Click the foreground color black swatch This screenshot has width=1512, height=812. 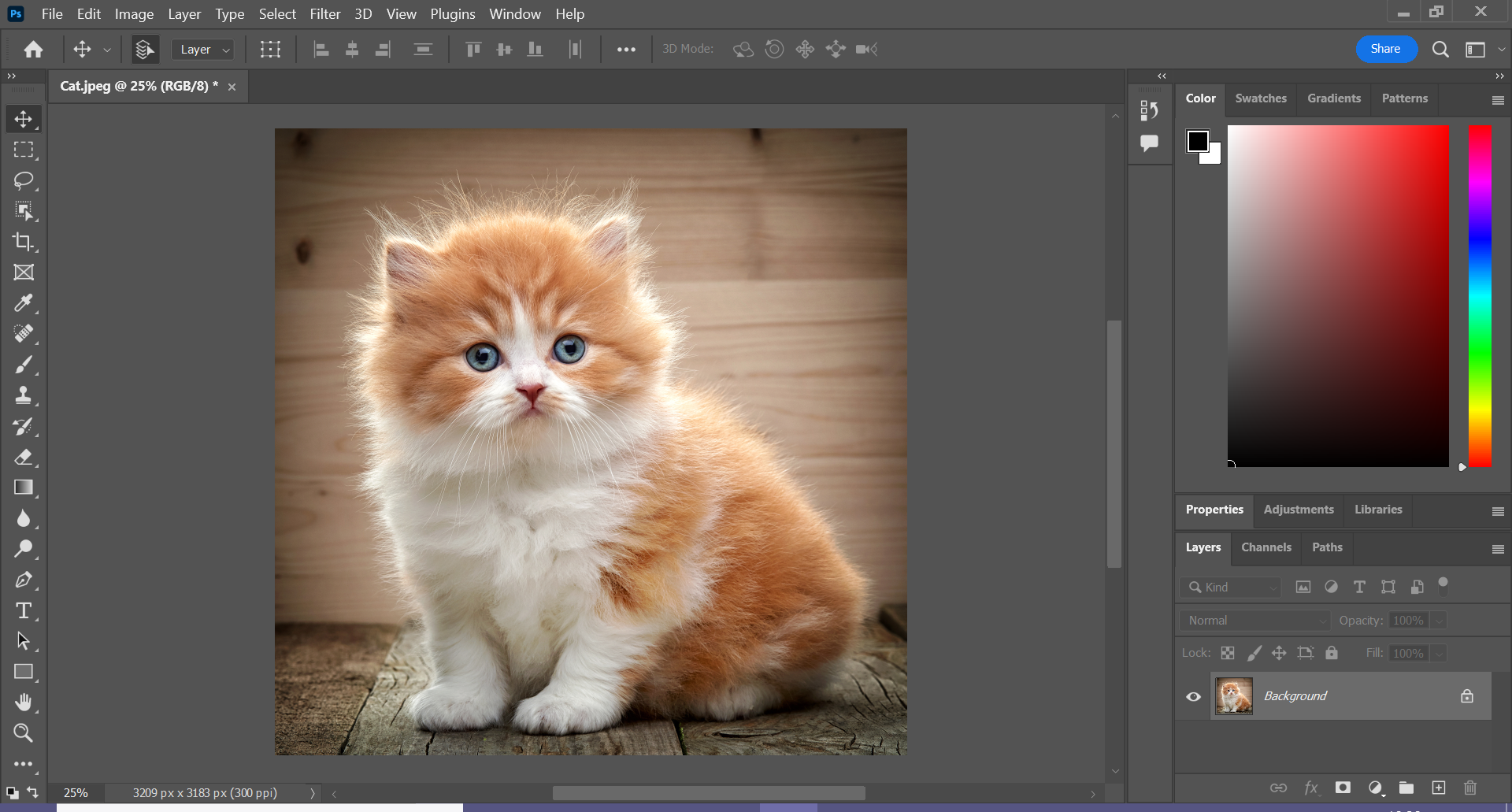pyautogui.click(x=1198, y=141)
